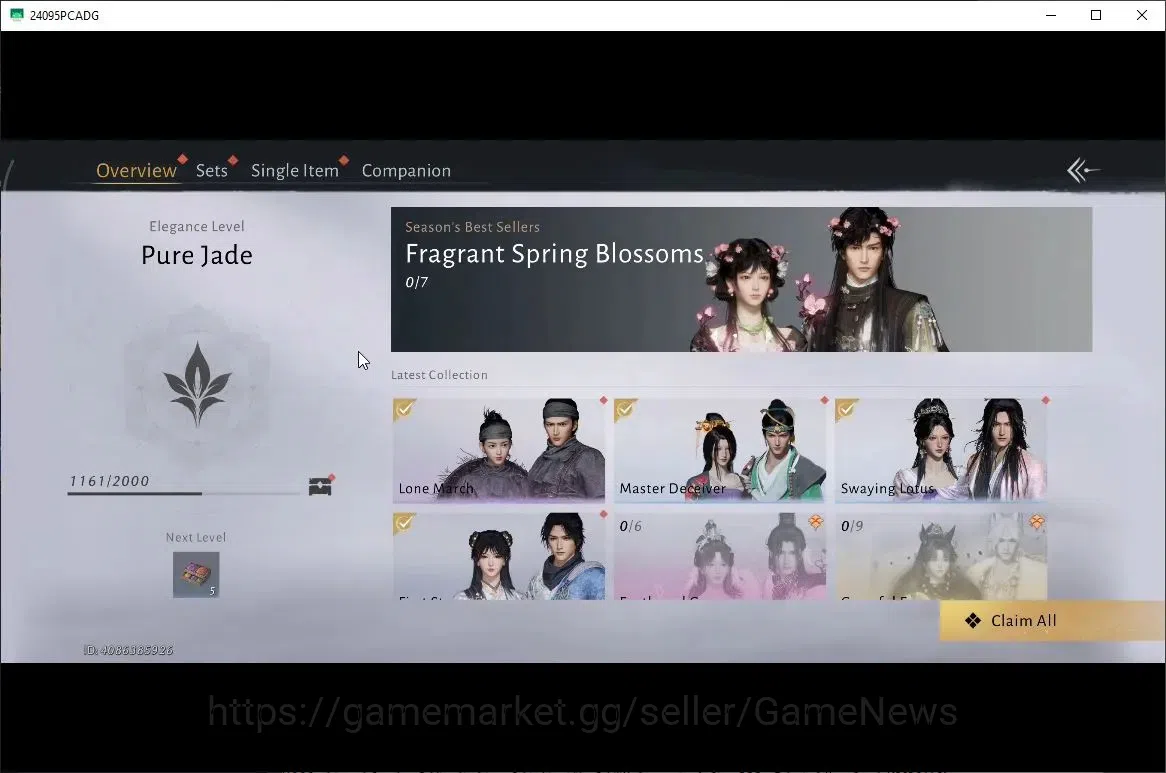Screen dimensions: 1166x773
Task: Click the diamond icon on Claim All
Action: point(973,621)
